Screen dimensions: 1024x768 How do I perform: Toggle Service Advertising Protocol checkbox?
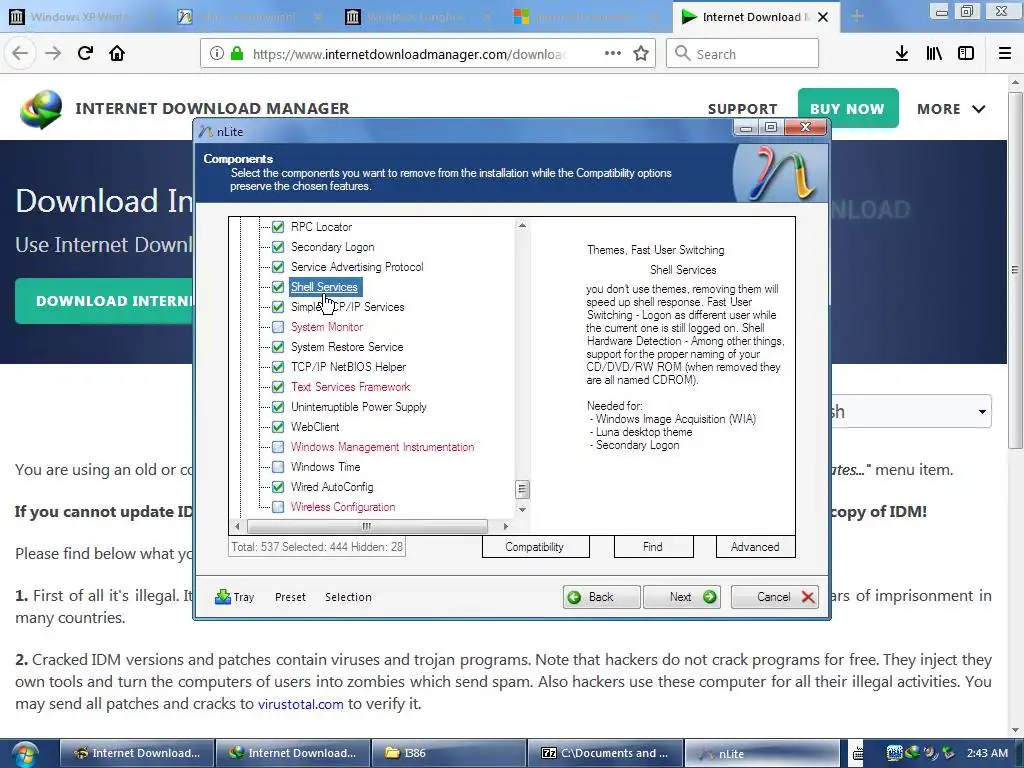click(x=278, y=267)
